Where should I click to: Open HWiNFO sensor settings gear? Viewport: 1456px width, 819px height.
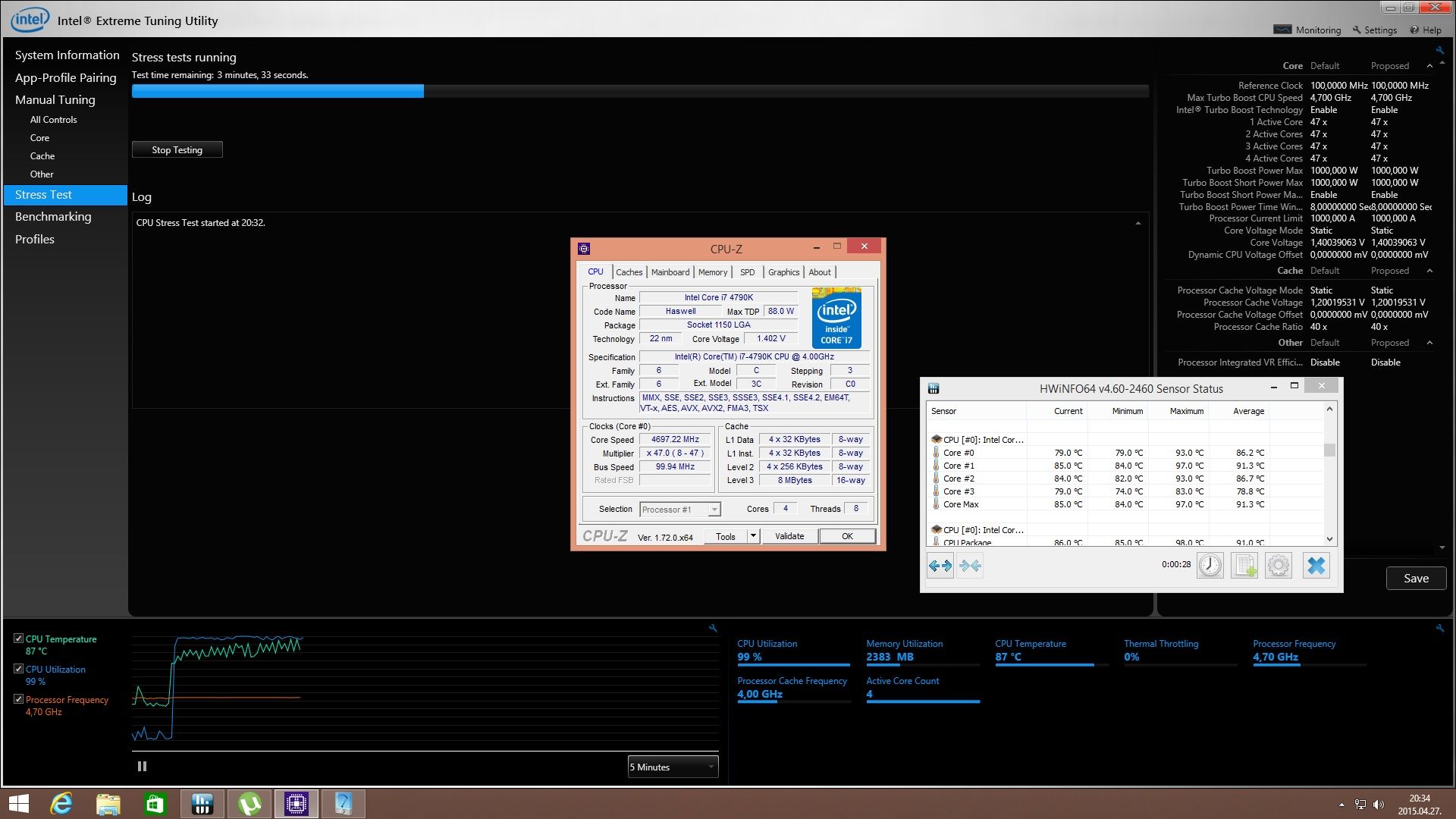[1279, 566]
